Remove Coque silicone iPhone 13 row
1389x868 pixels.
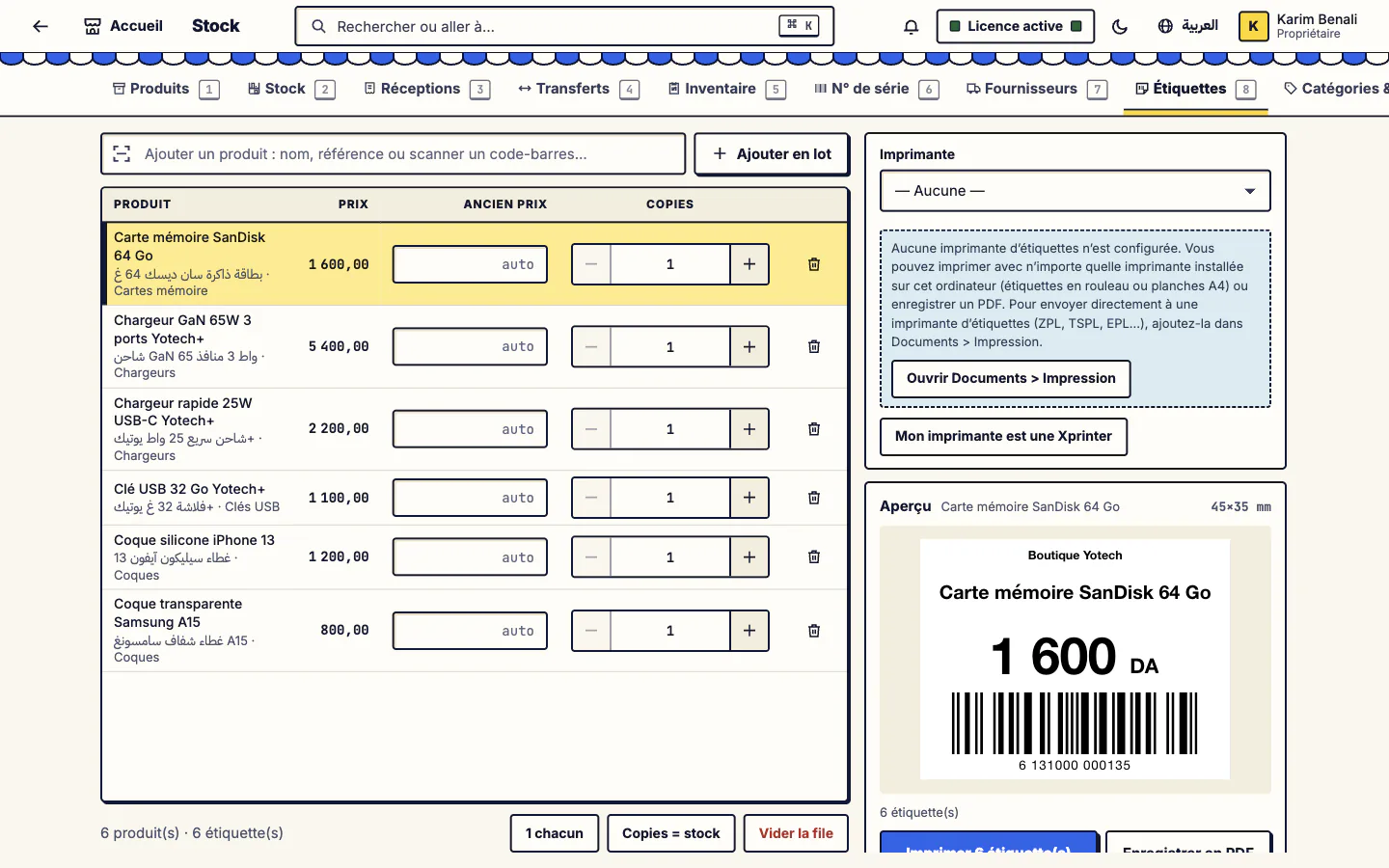814,557
